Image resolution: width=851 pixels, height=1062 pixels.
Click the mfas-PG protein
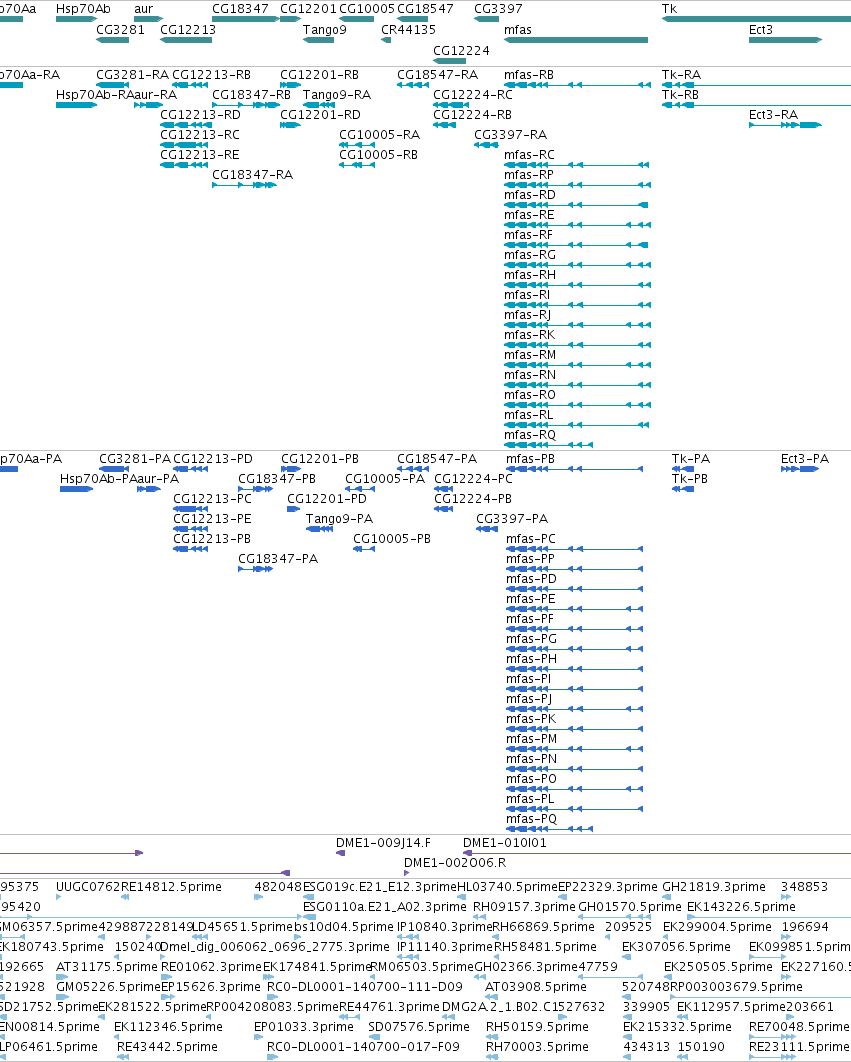[575, 649]
